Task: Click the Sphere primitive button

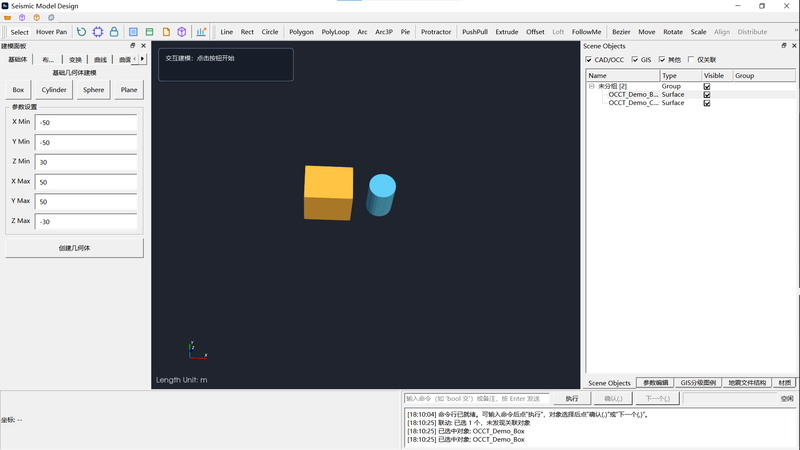Action: (93, 90)
